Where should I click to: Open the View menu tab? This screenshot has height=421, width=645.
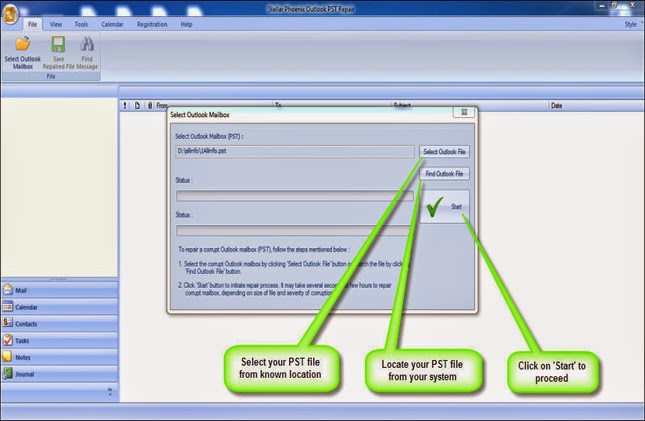(x=56, y=24)
